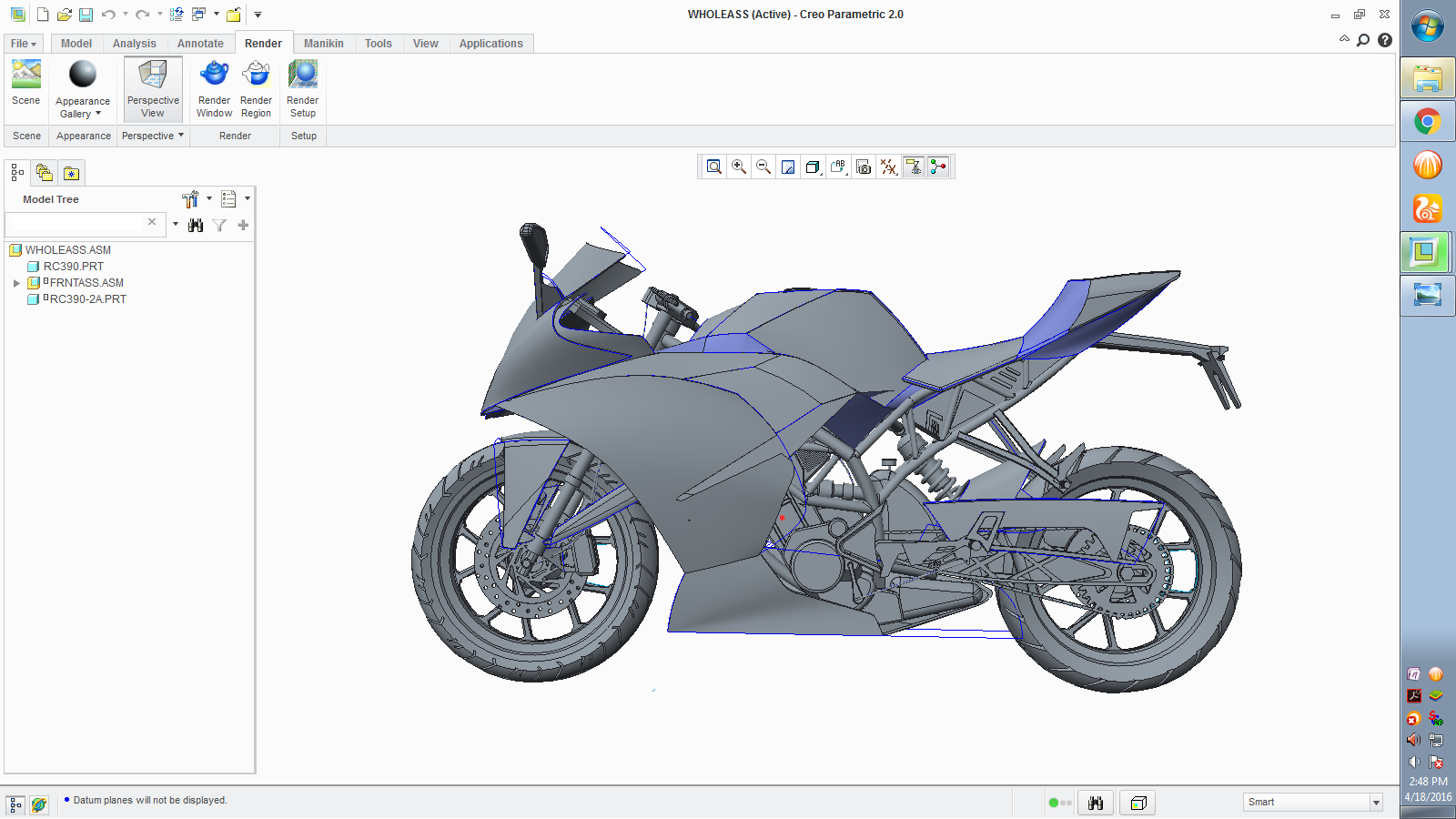Open Windows list dropdown arrow
The width and height of the screenshot is (1456, 819).
[x=216, y=15]
